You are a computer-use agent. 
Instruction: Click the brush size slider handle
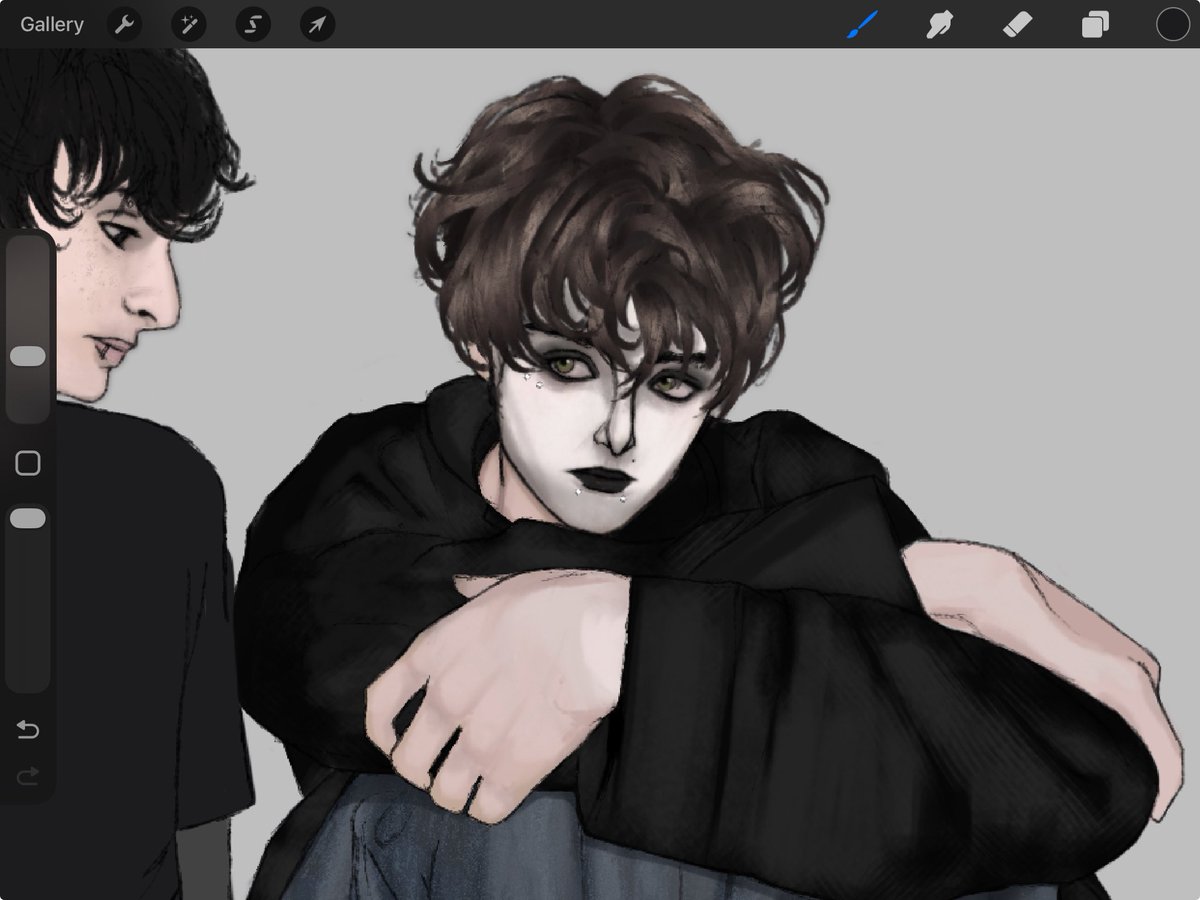[28, 356]
